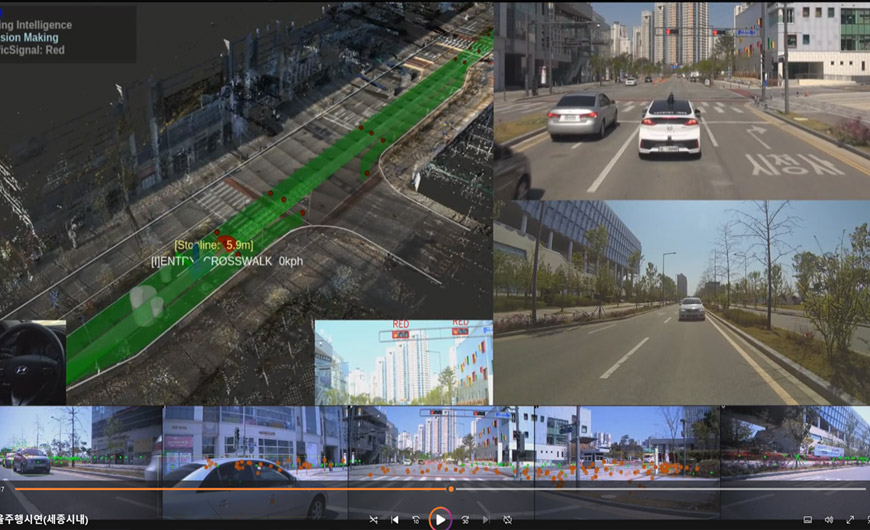Screen dimensions: 870x530
Task: Click the orange seek bar handle
Action: click(451, 489)
